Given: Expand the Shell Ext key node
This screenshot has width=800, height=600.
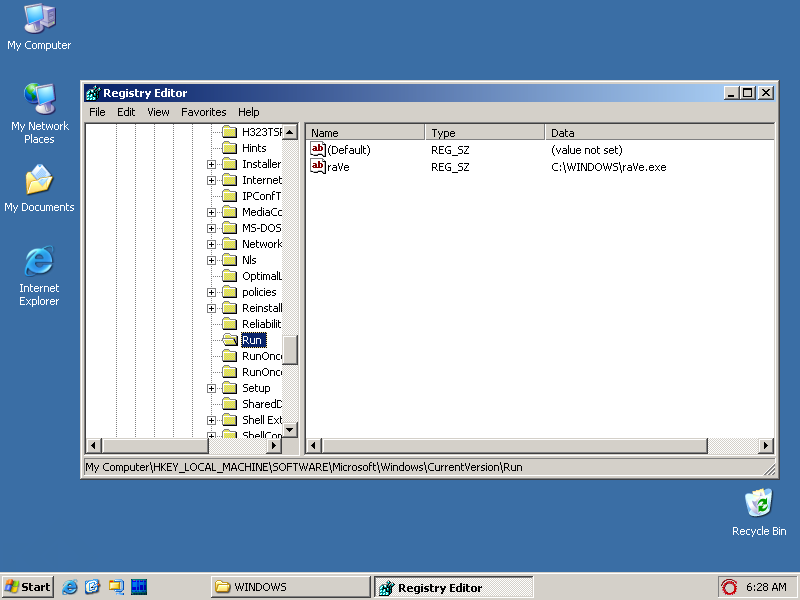Looking at the screenshot, I should (x=211, y=420).
